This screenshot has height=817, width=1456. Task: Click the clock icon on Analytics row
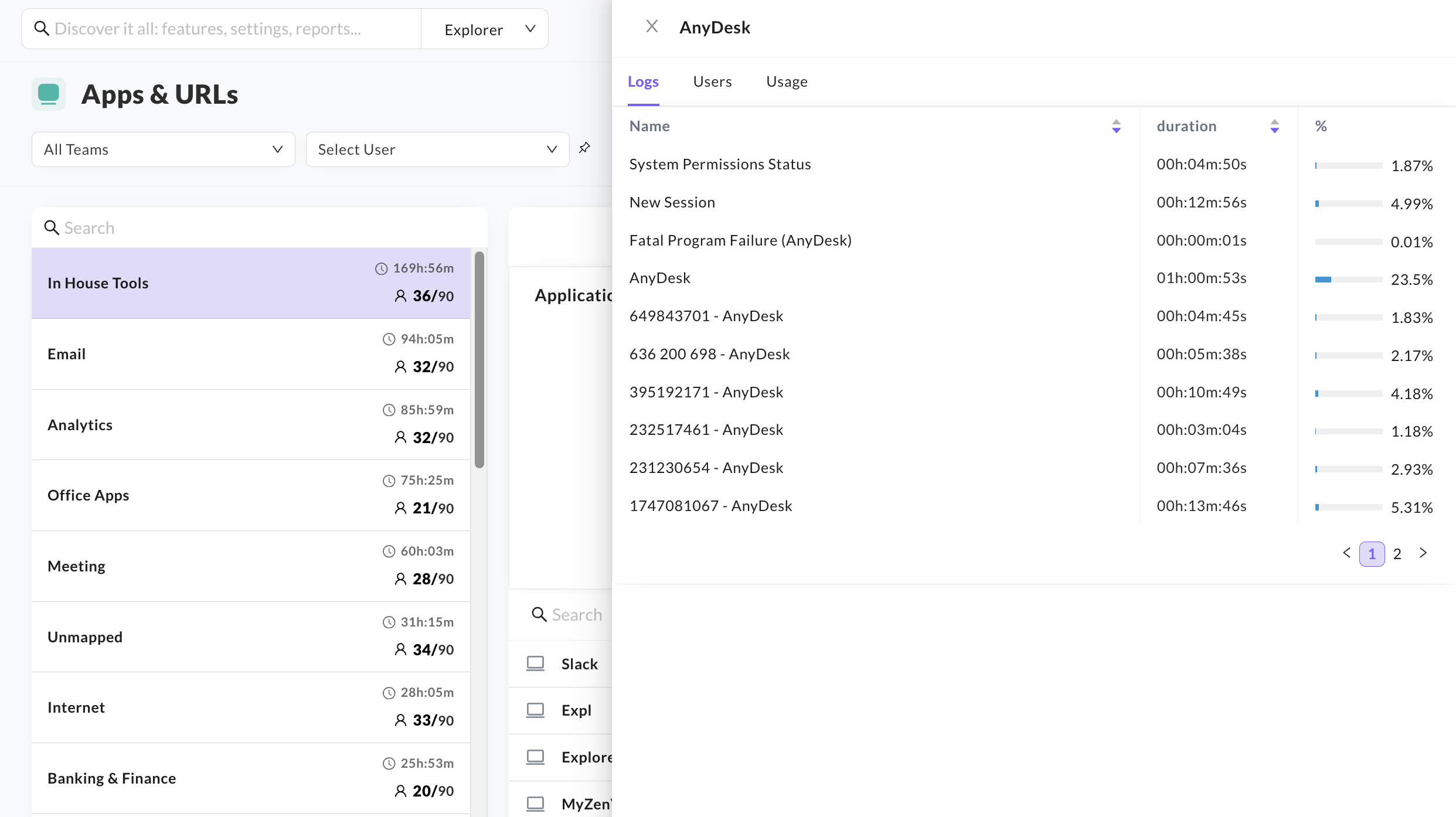point(389,410)
